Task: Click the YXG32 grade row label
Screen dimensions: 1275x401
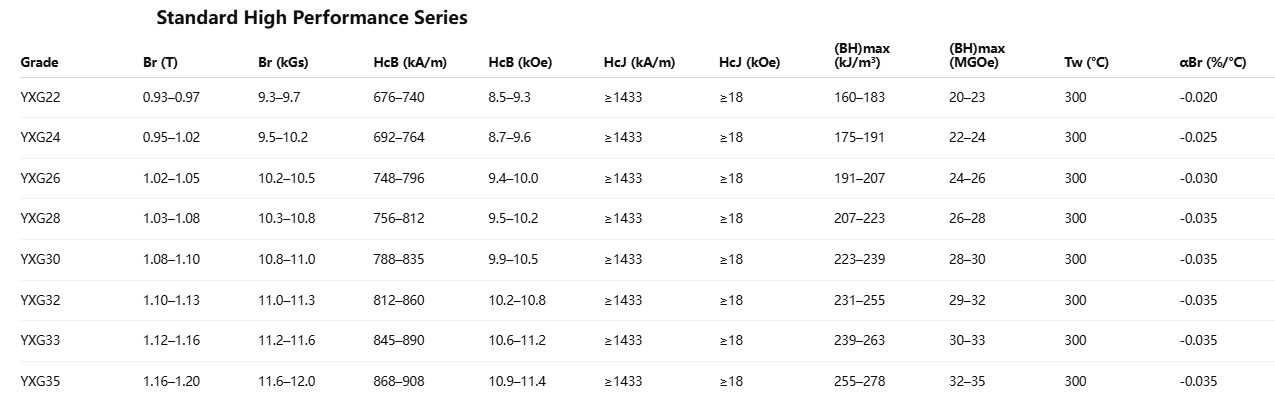Action: pyautogui.click(x=40, y=300)
